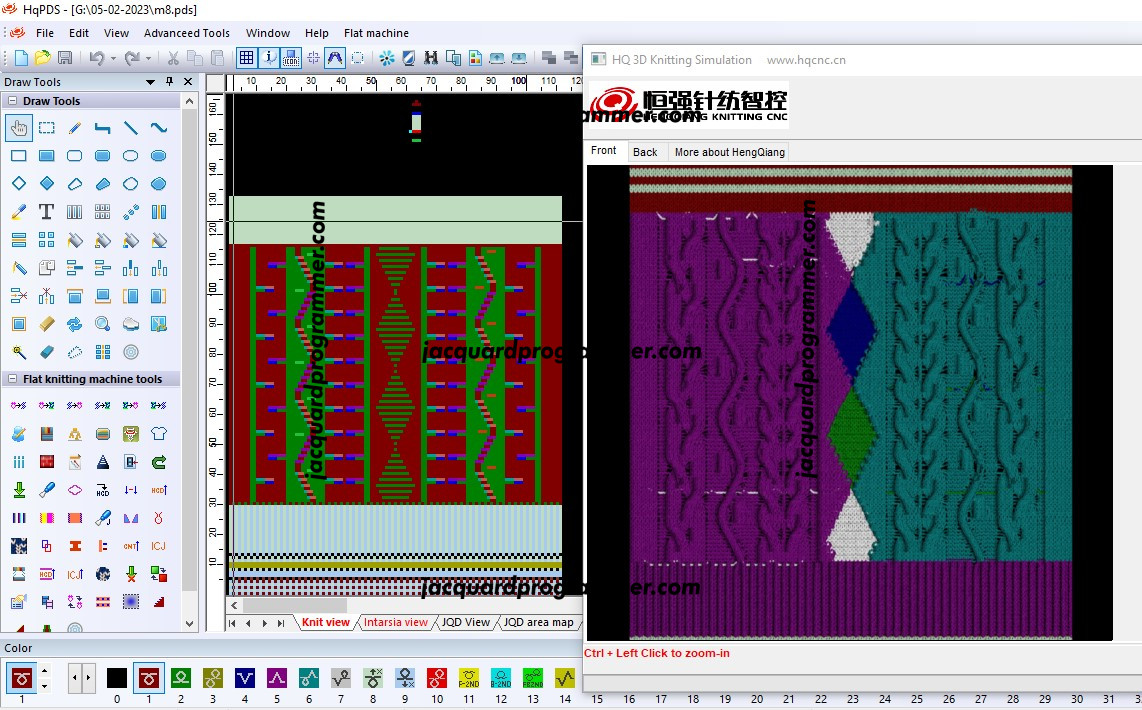Pick the eyedropper color picker tool

tap(19, 212)
